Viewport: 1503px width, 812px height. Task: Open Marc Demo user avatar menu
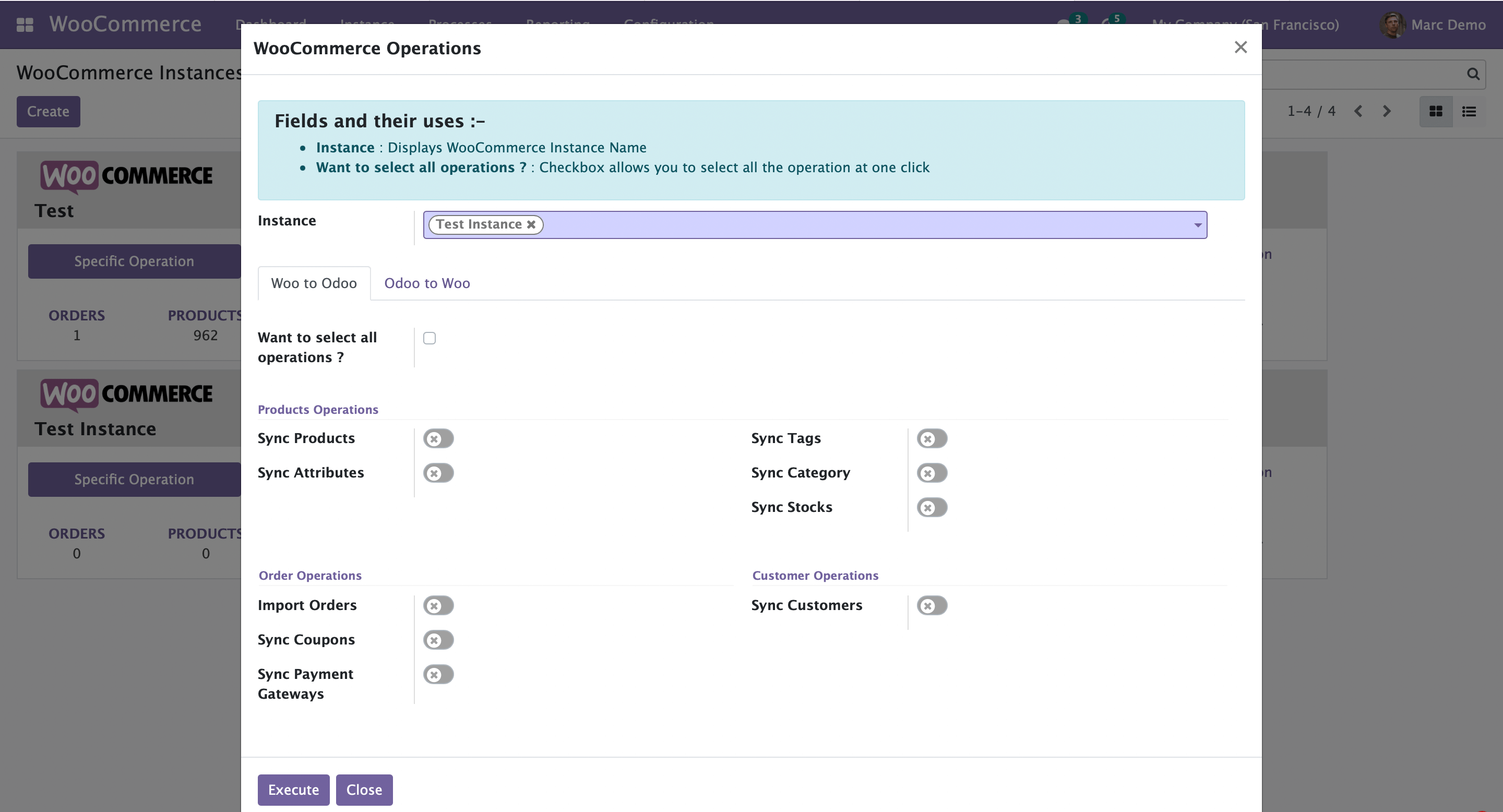[x=1392, y=25]
